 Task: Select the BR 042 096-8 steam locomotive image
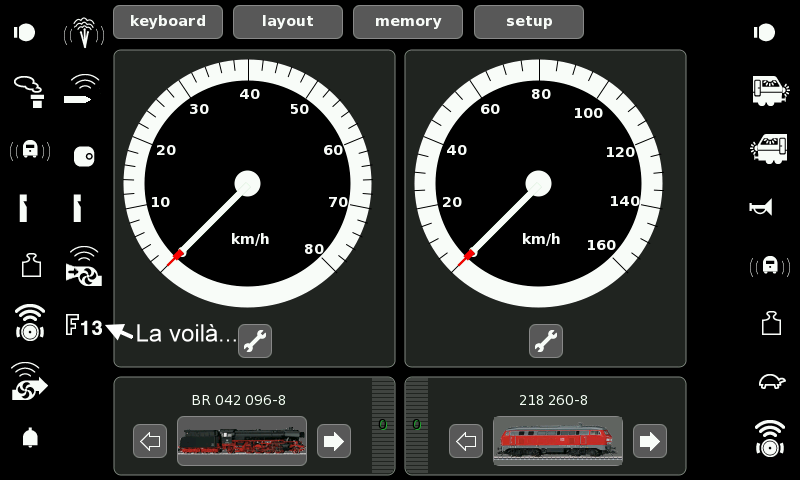(242, 441)
